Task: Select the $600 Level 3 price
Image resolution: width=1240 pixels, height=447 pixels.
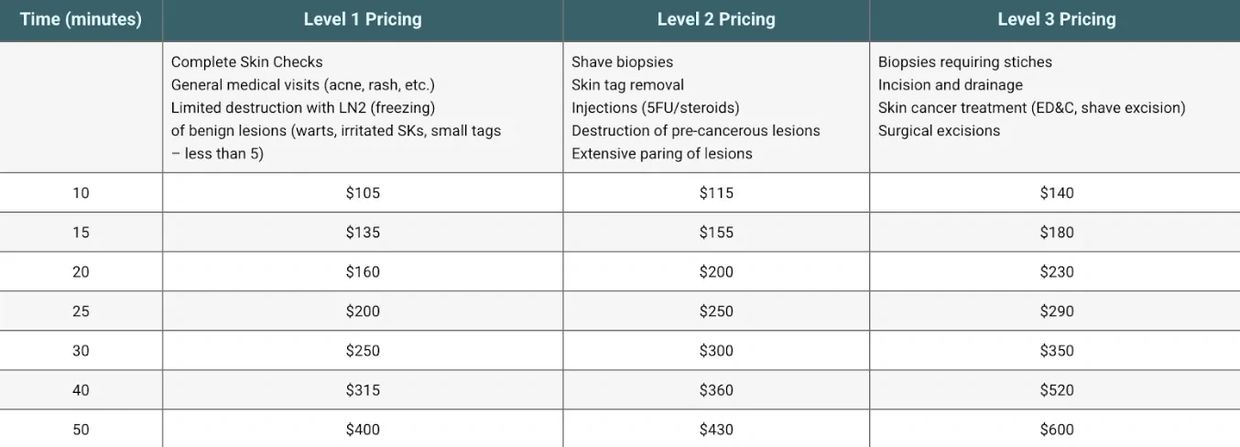Action: pyautogui.click(x=1057, y=430)
